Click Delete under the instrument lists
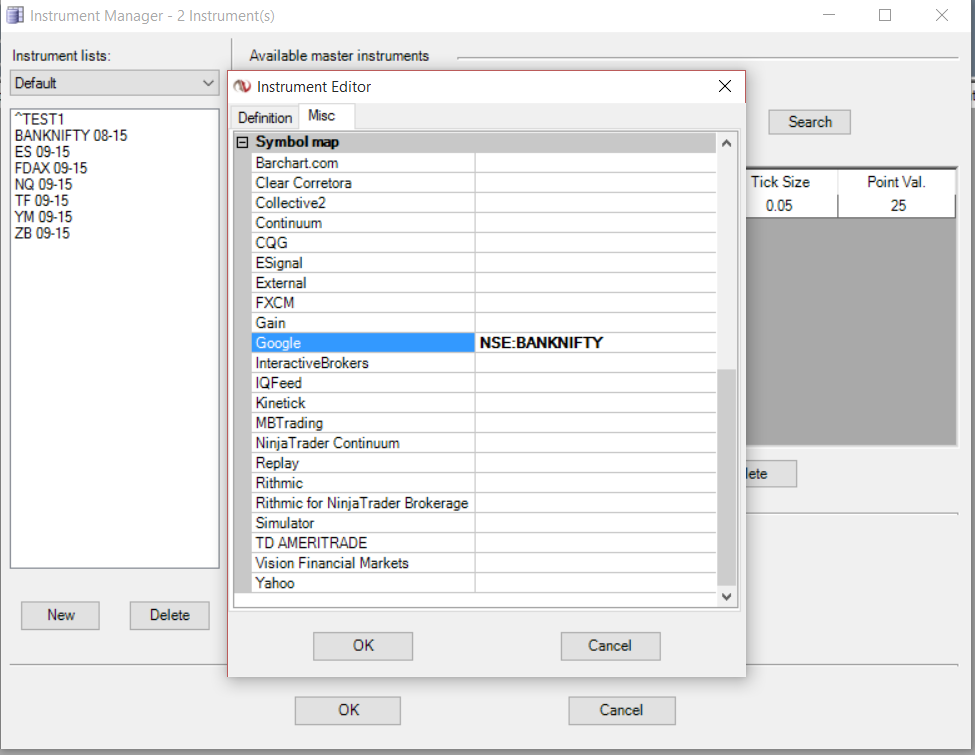This screenshot has height=755, width=975. [170, 615]
